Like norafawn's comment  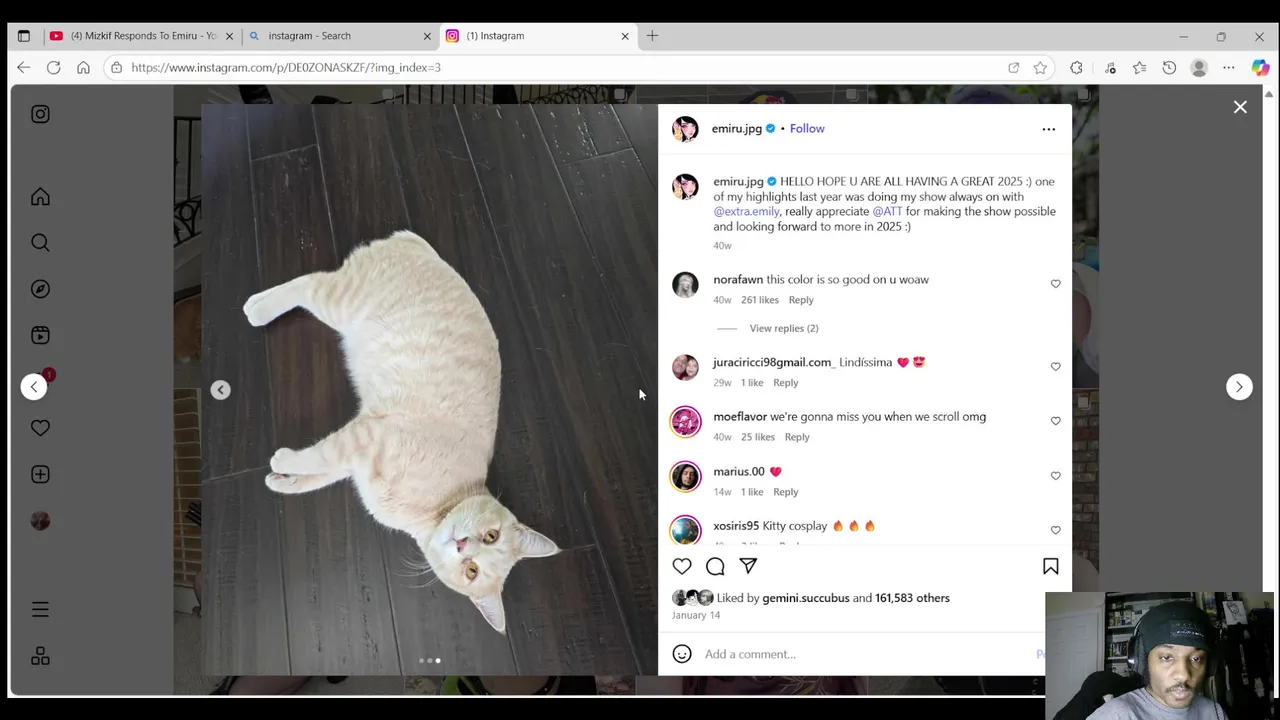pos(1055,284)
